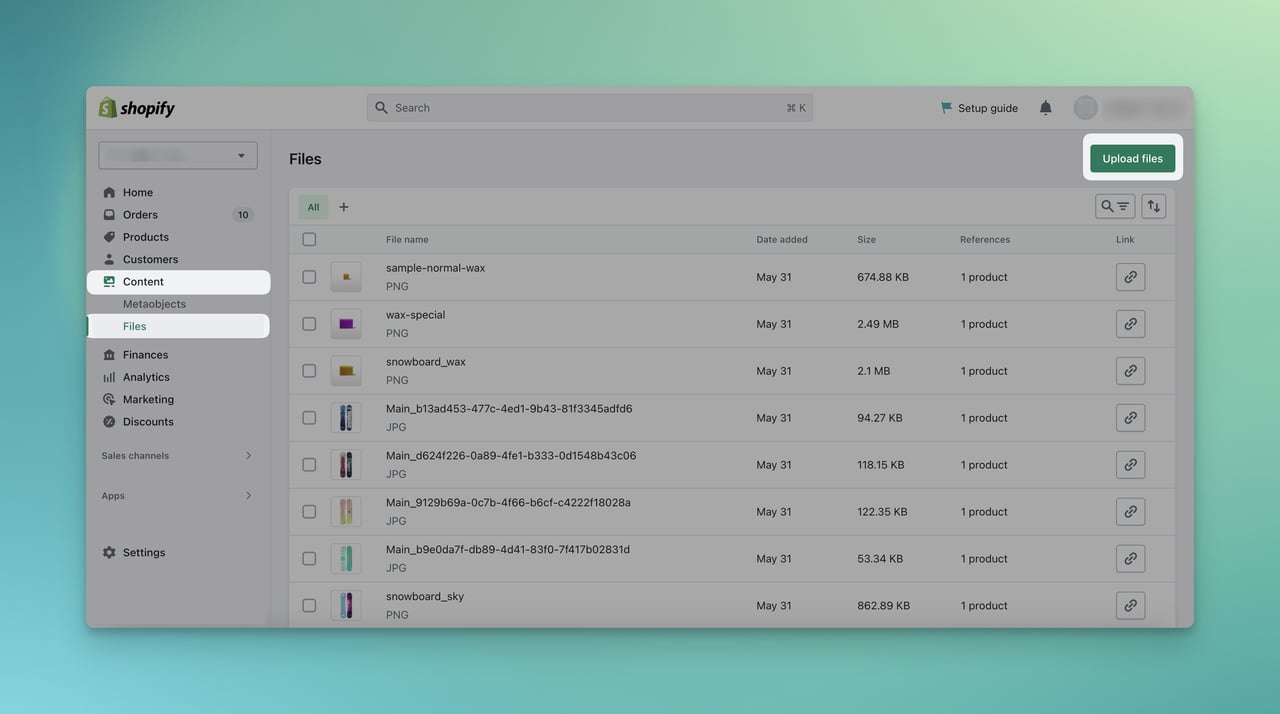
Task: Select the All tab
Action: [x=313, y=207]
